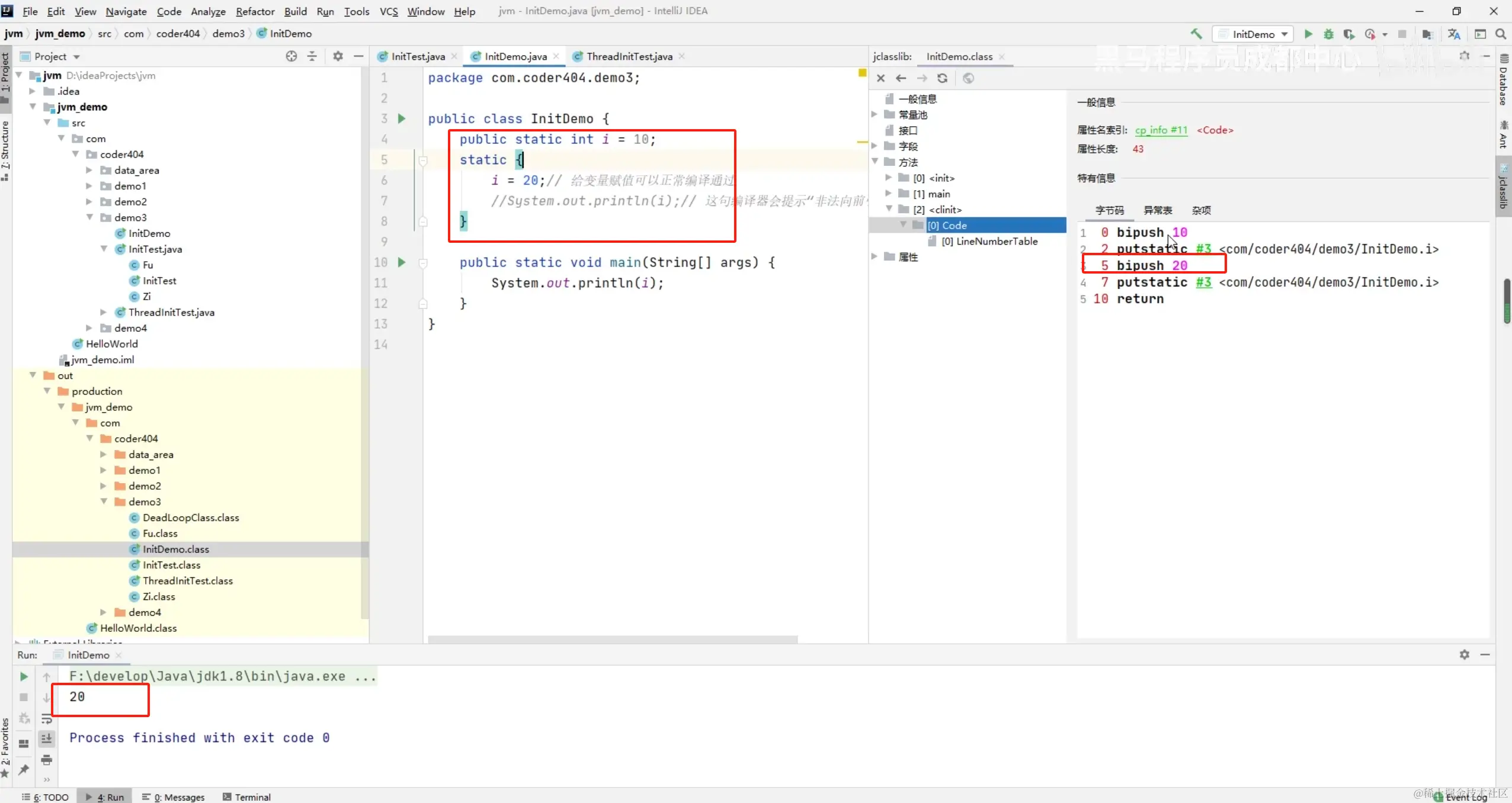
Task: Toggle fold marker on static block line
Action: [423, 160]
